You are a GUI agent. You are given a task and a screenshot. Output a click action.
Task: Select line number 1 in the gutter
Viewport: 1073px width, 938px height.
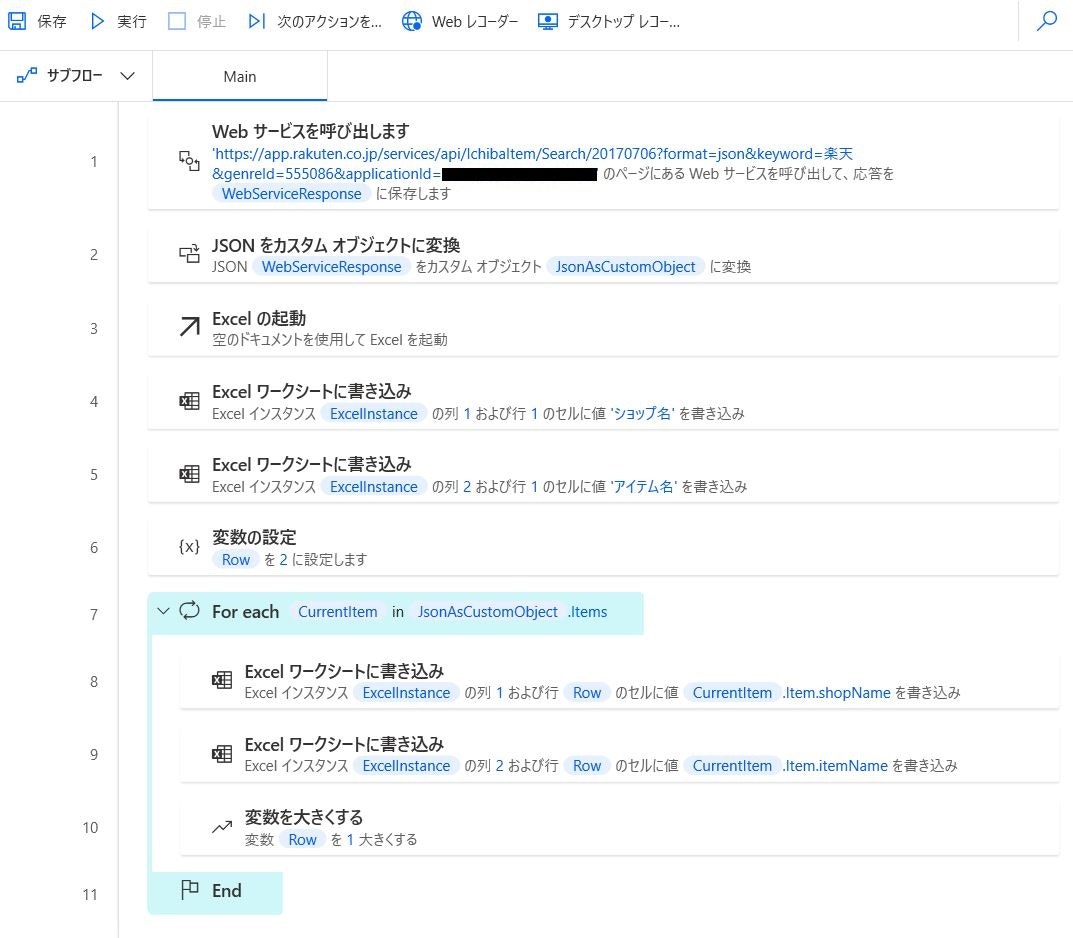pos(94,162)
